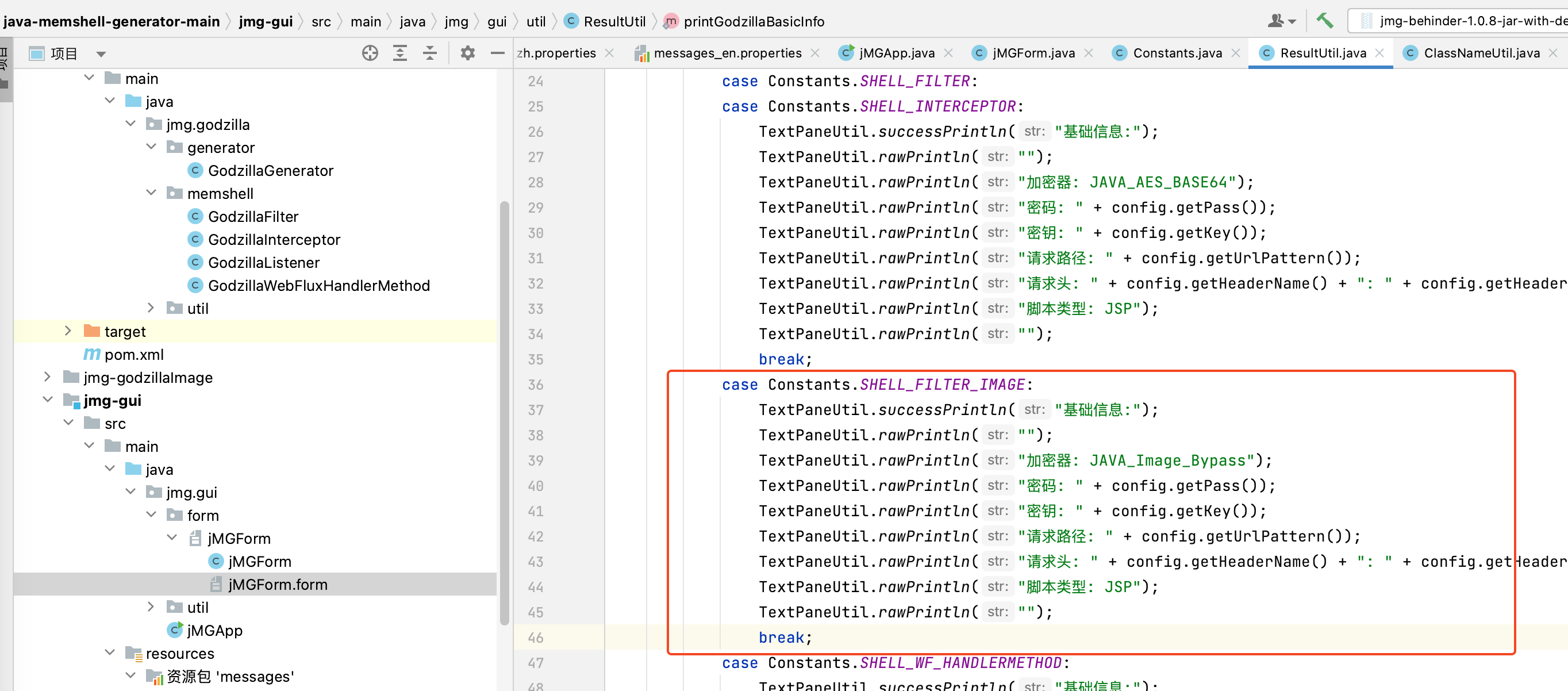Select jMGForm.form in project tree
The width and height of the screenshot is (1568, 691).
[255, 585]
